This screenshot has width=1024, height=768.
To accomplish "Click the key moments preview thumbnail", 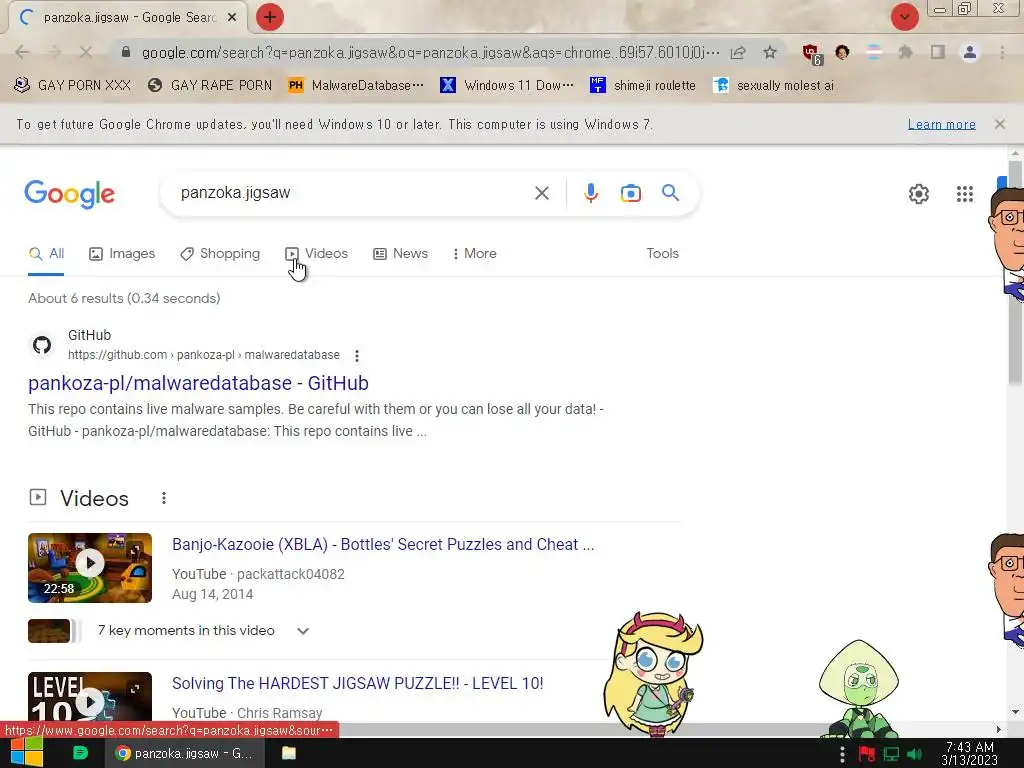I will click(49, 631).
